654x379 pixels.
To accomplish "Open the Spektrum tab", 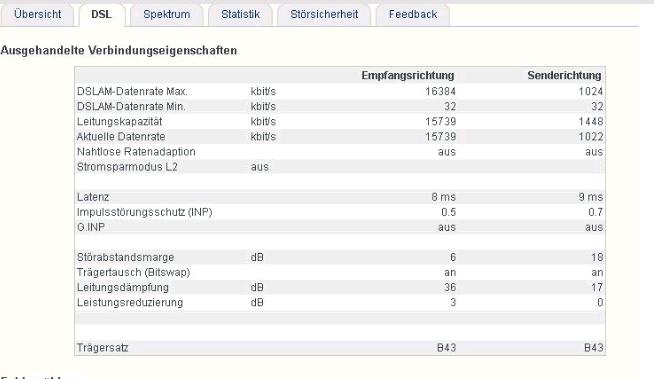I will tap(166, 14).
